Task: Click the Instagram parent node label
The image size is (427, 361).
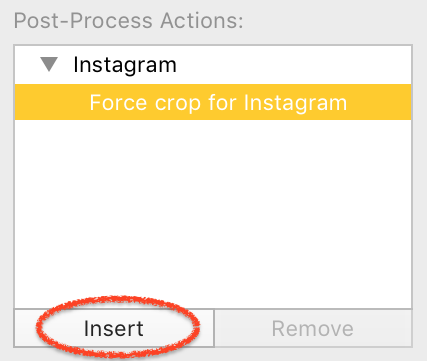Action: (125, 65)
